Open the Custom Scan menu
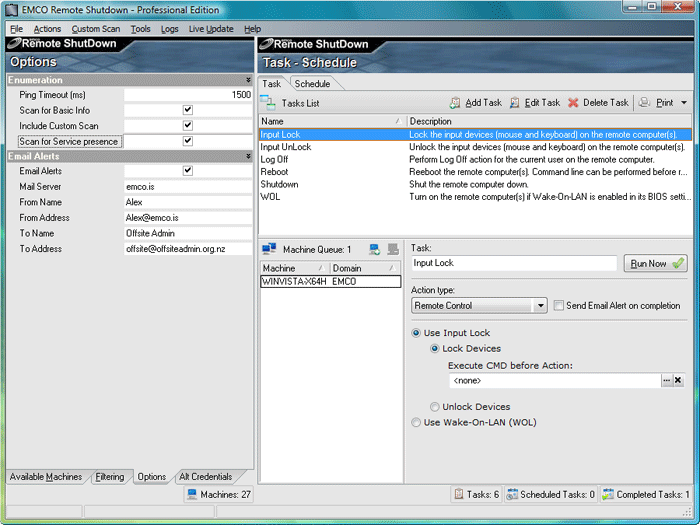700x525 pixels. pos(96,29)
